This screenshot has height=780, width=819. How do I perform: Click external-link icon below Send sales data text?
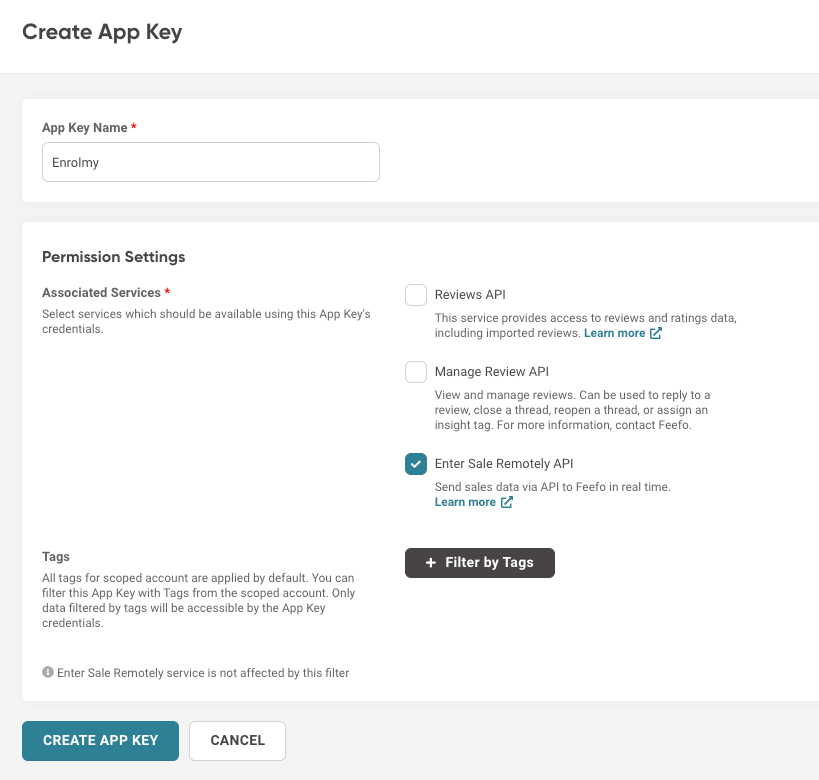point(507,502)
